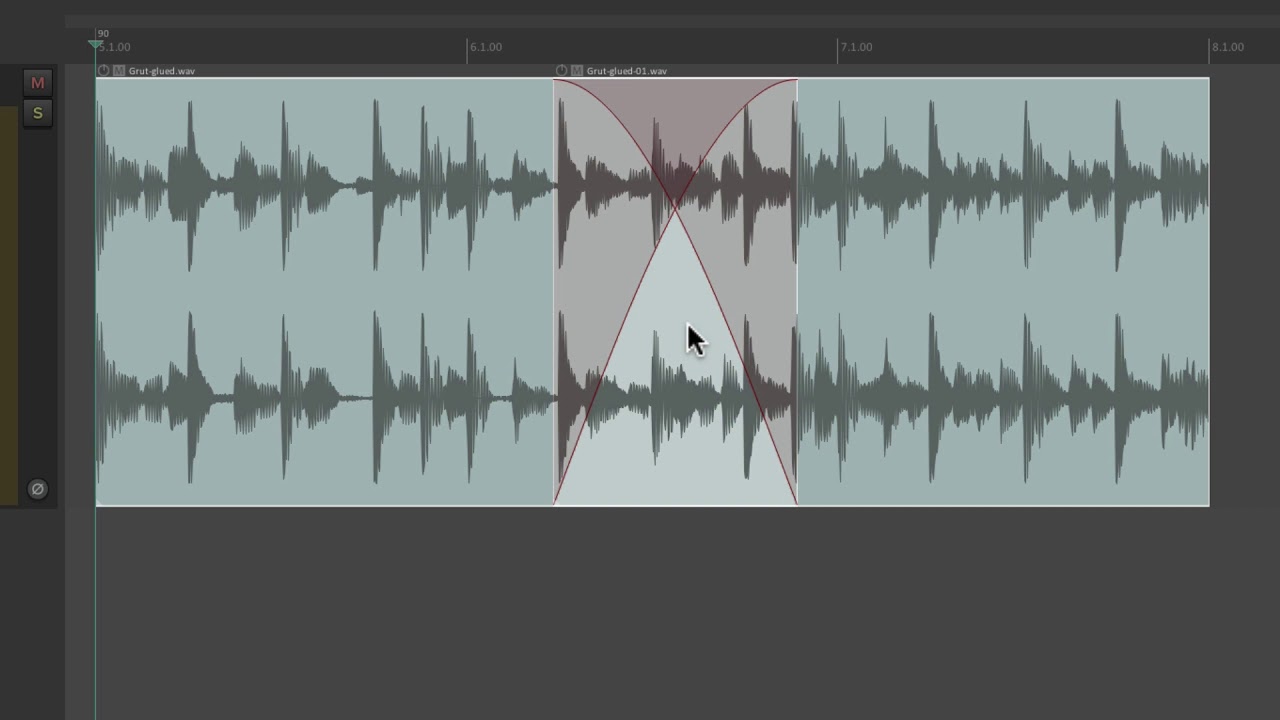Click the Grut-glued-01.wav item name label
Image resolution: width=1280 pixels, height=720 pixels.
pyautogui.click(x=626, y=71)
